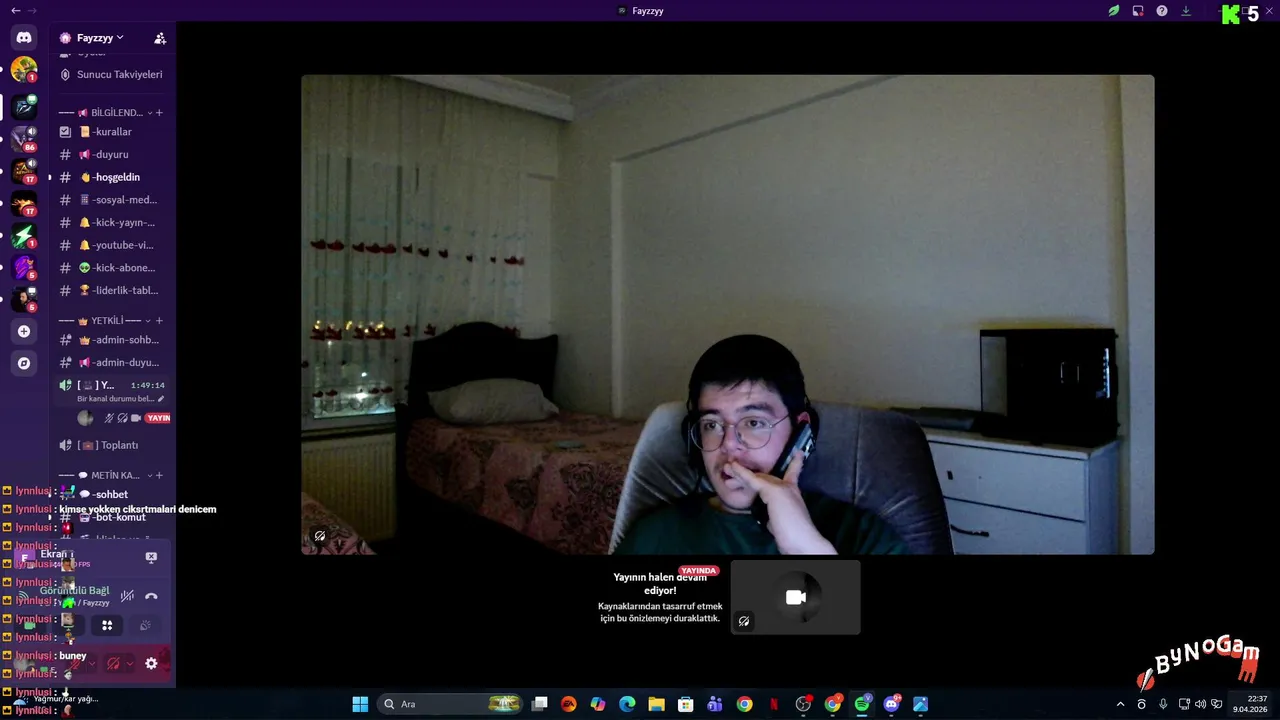Toggle muted audio icon on webcam video

tap(320, 536)
